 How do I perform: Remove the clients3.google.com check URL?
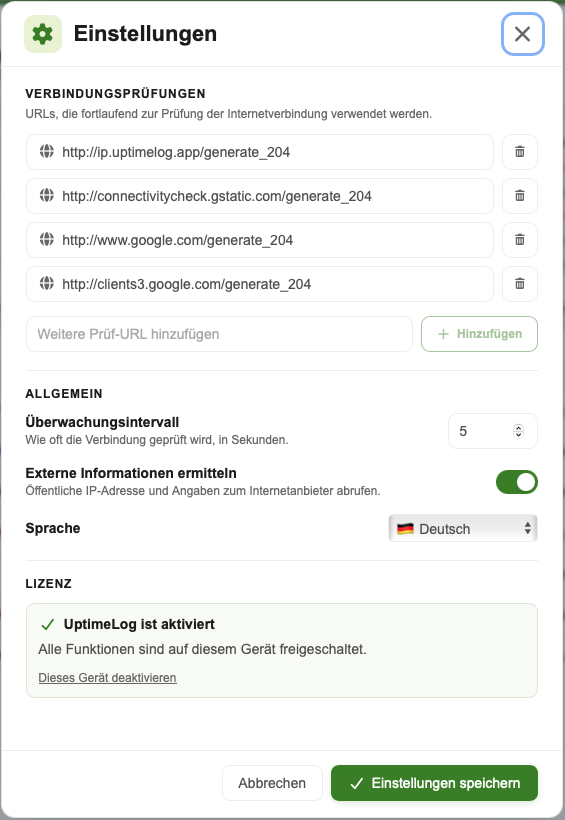(519, 284)
